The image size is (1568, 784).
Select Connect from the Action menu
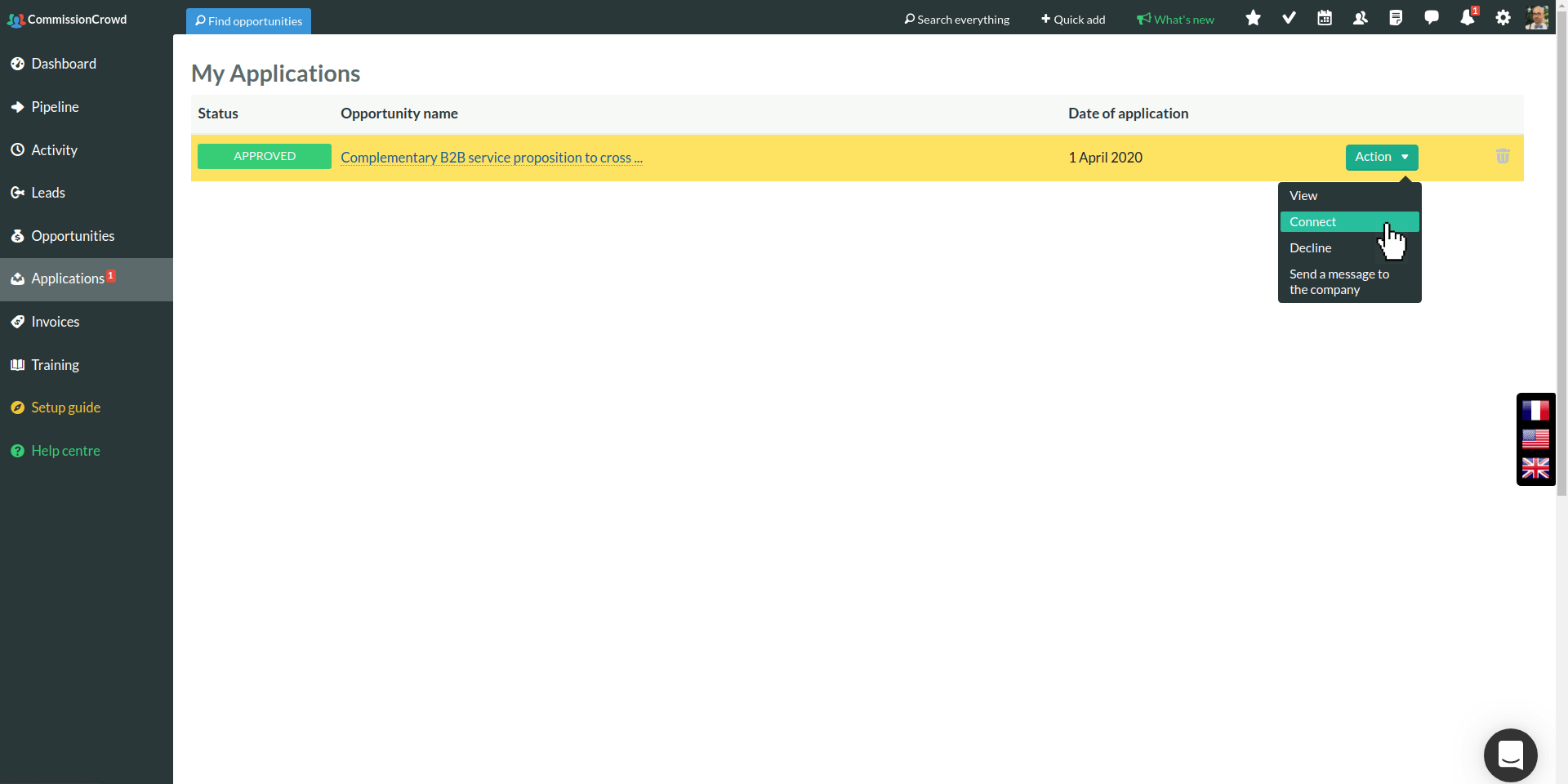(x=1313, y=222)
